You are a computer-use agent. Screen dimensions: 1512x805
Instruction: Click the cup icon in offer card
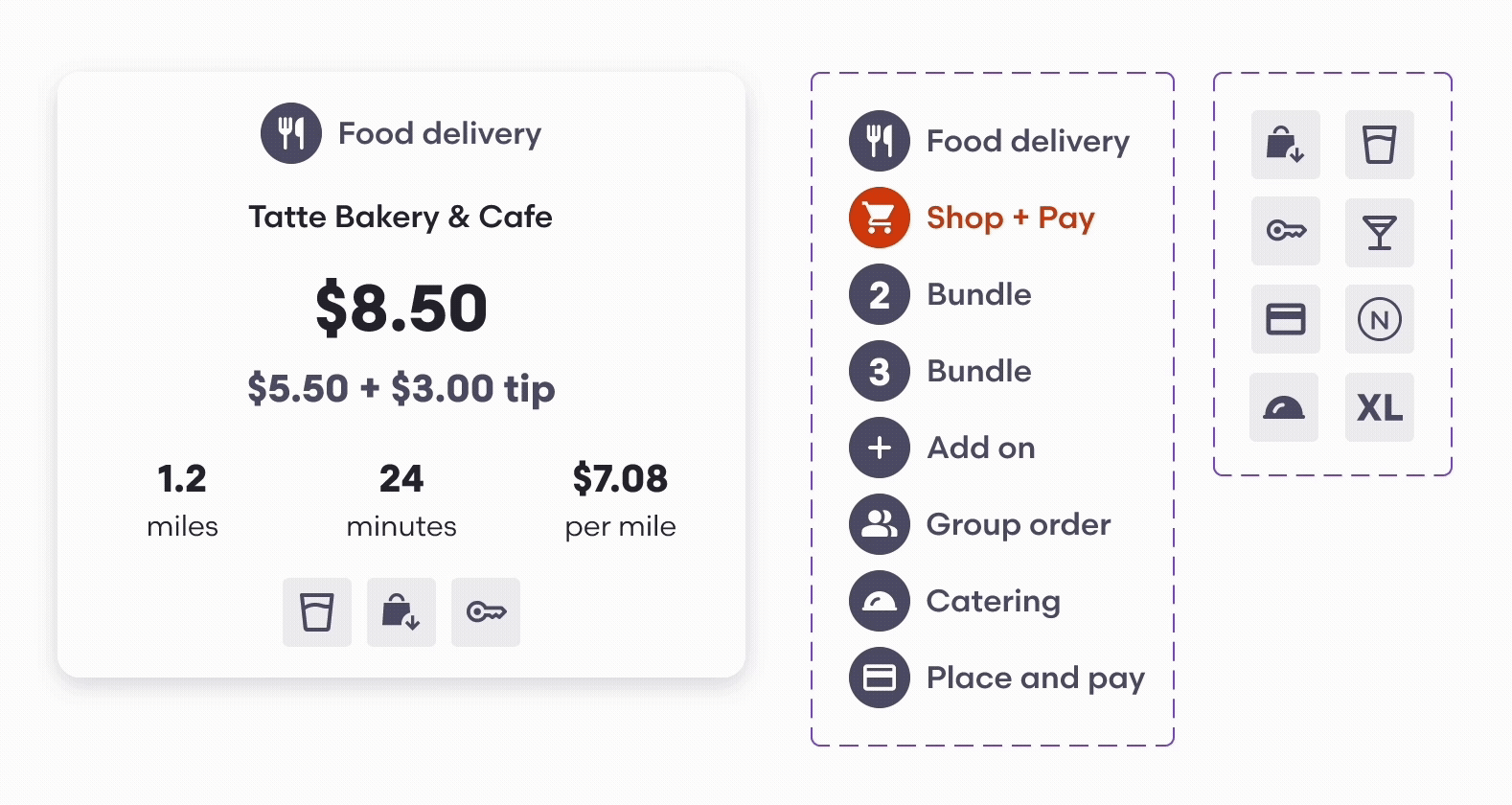(316, 611)
